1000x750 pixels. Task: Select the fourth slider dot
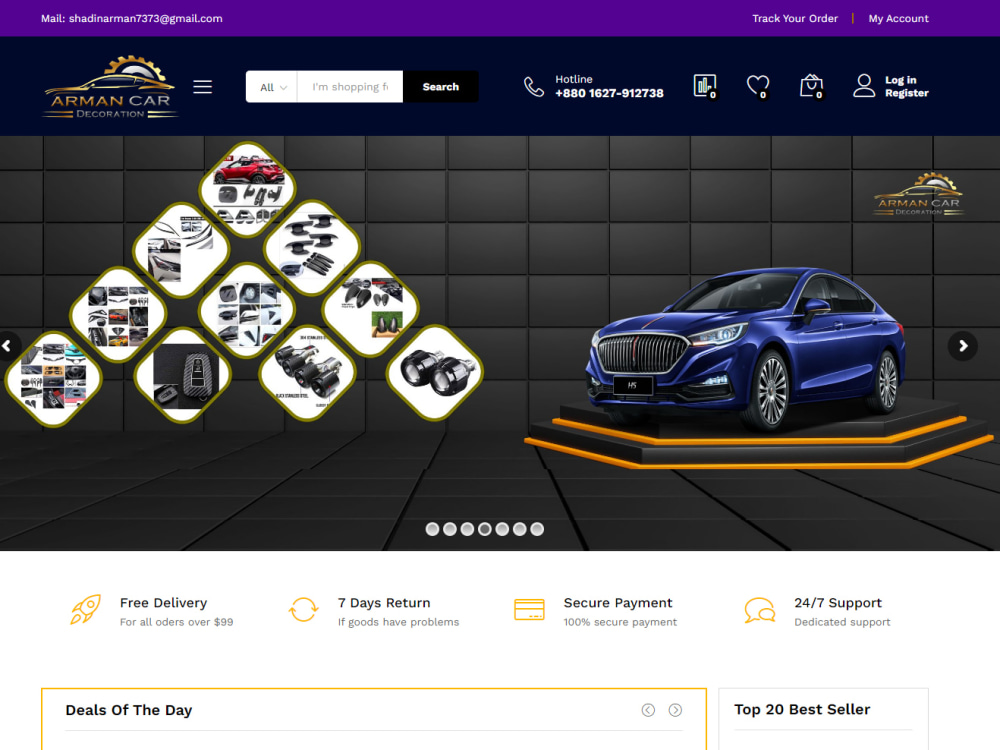(485, 529)
